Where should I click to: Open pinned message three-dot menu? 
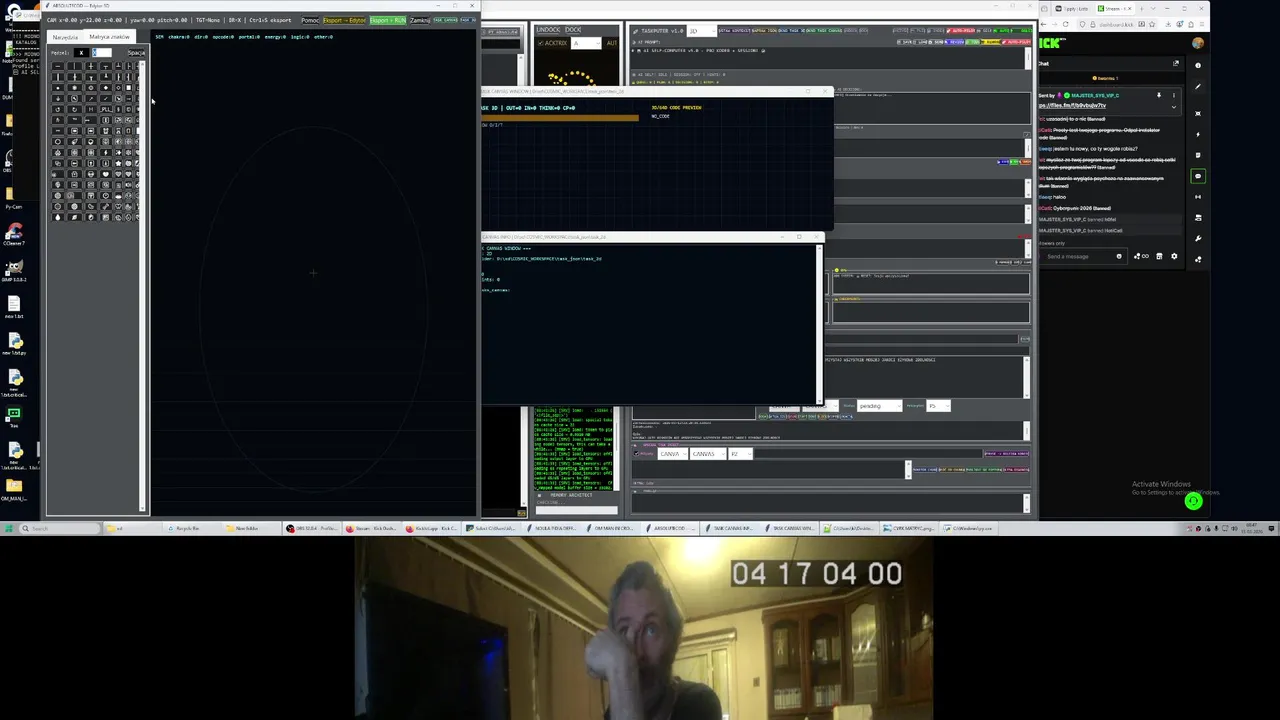point(1174,96)
